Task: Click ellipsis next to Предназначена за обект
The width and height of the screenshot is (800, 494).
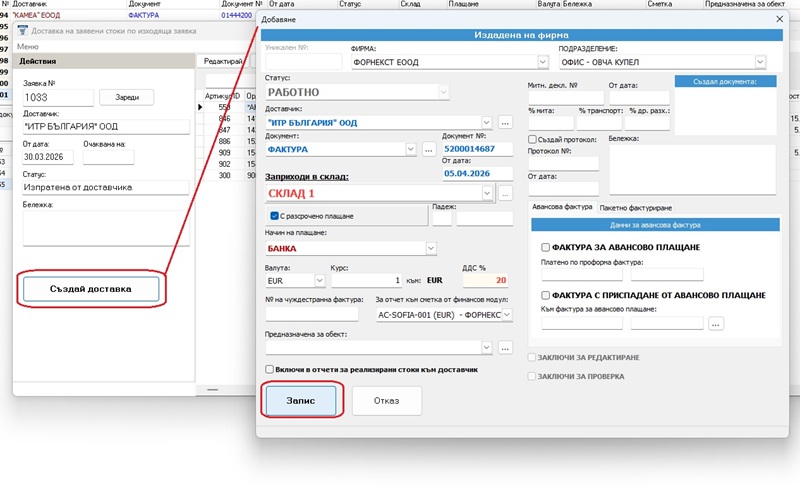Action: [x=505, y=348]
